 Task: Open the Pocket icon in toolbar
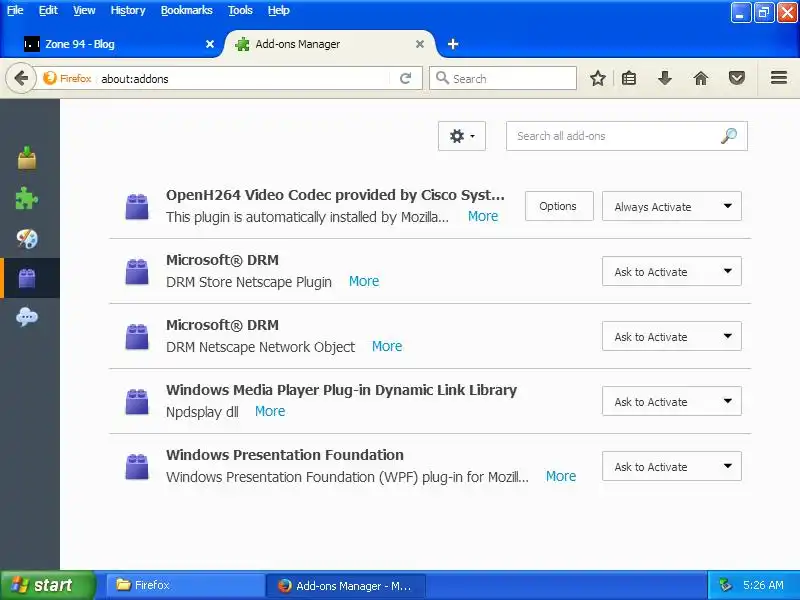(x=736, y=79)
